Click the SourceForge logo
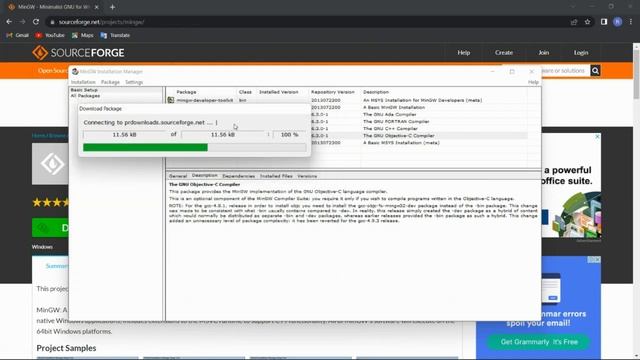This screenshot has width=640, height=360. pos(78,53)
